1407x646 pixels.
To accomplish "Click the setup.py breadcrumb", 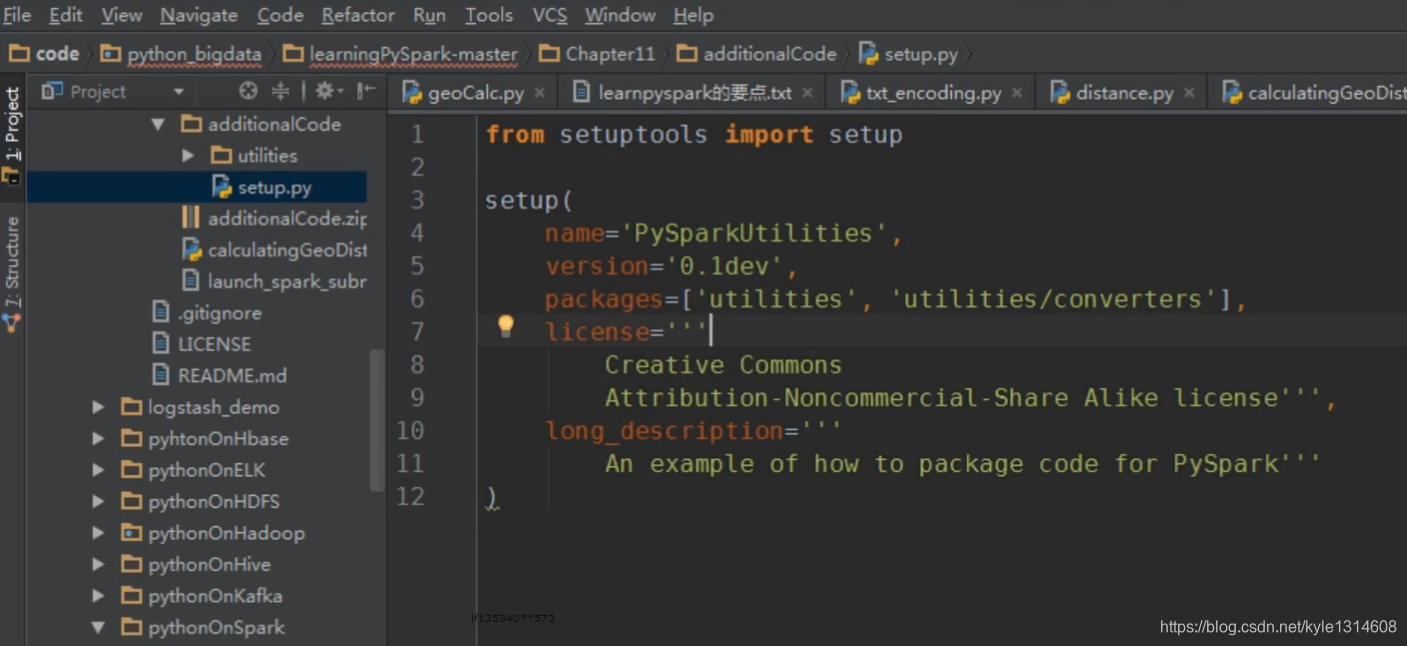I will [x=909, y=54].
